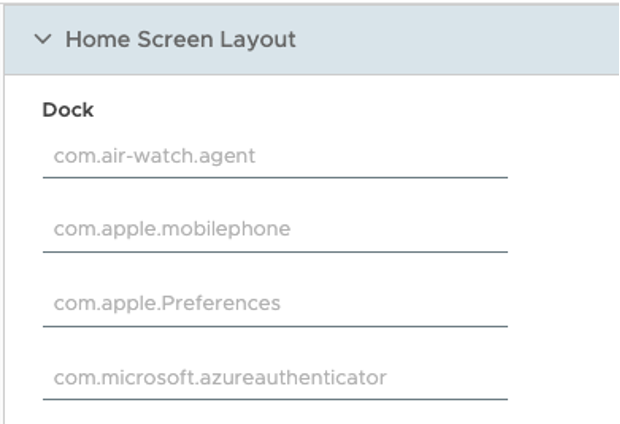This screenshot has height=424, width=620.
Task: Place cursor in the Phone app bundle field
Action: 274,229
